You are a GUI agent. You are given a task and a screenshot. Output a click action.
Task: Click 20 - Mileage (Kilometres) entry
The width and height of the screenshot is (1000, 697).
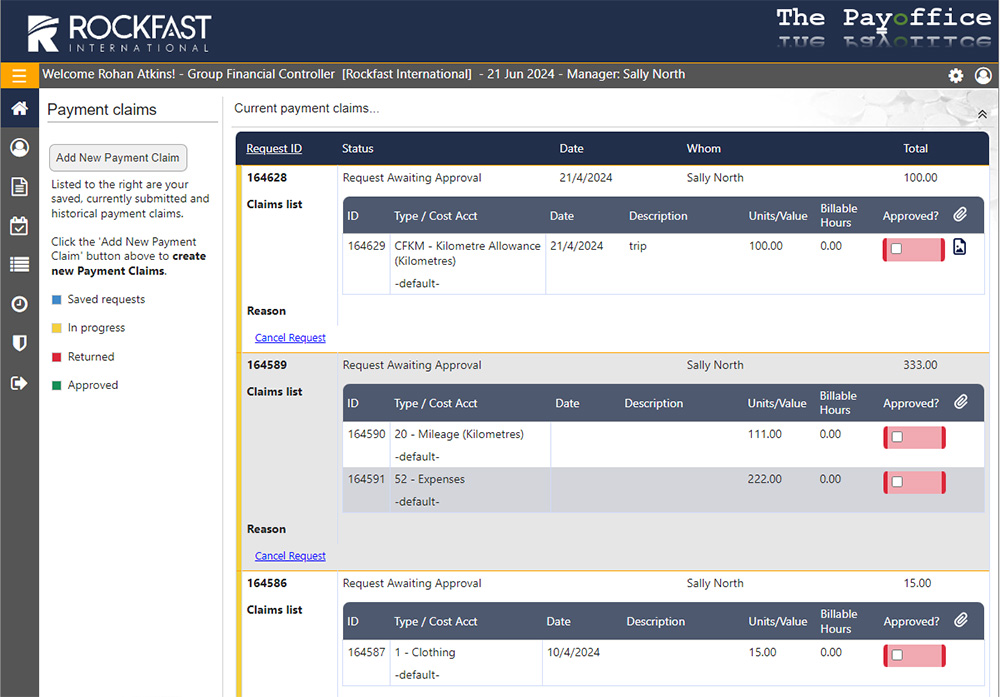459,434
